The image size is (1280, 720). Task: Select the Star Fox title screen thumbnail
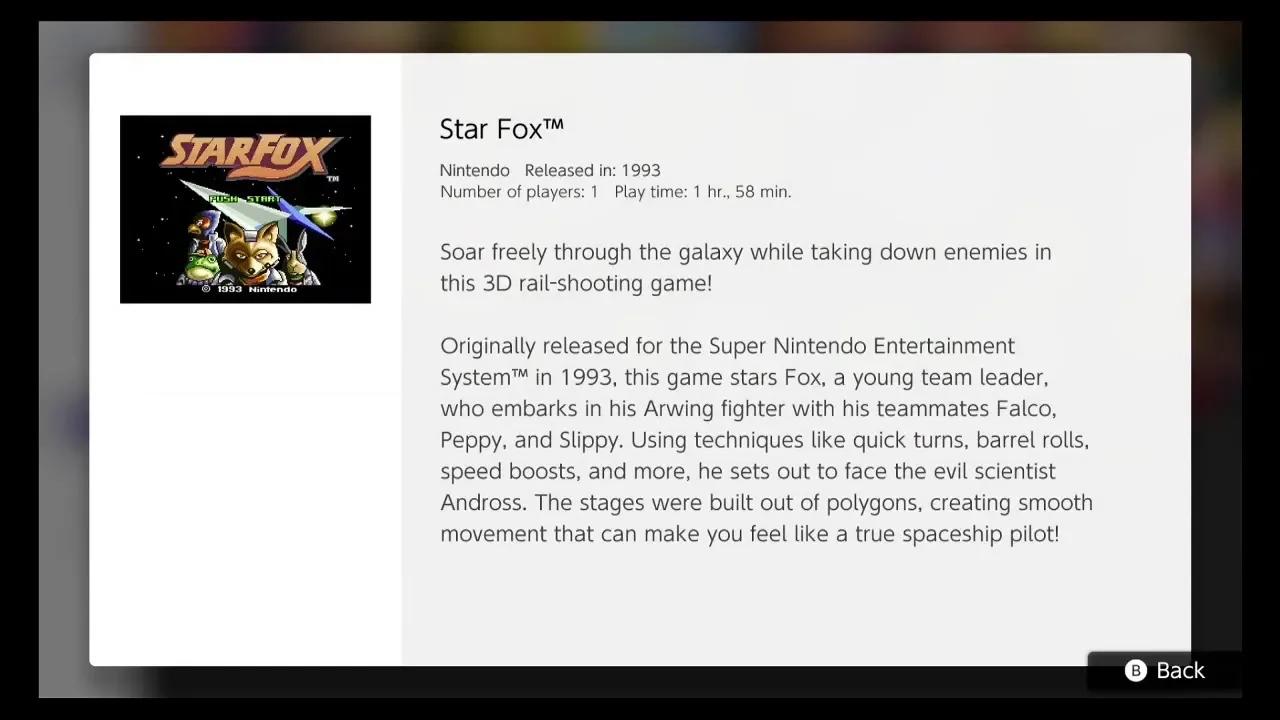[x=245, y=209]
